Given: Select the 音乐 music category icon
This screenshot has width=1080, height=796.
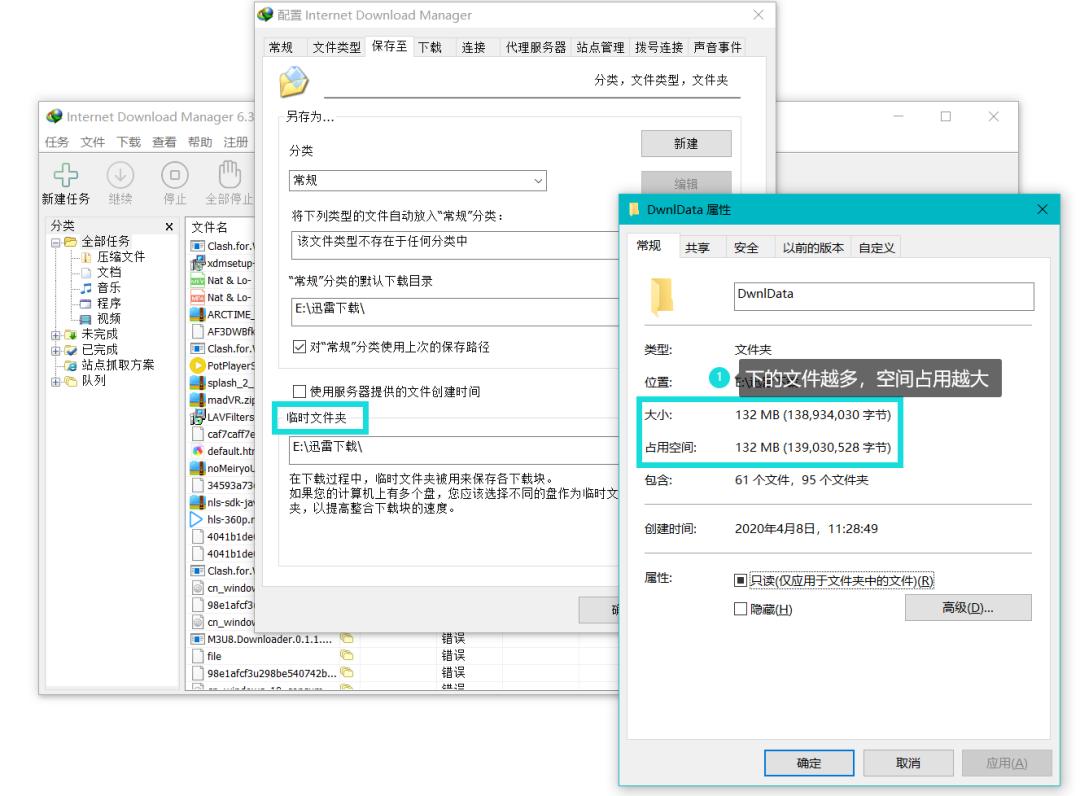Looking at the screenshot, I should [x=85, y=287].
